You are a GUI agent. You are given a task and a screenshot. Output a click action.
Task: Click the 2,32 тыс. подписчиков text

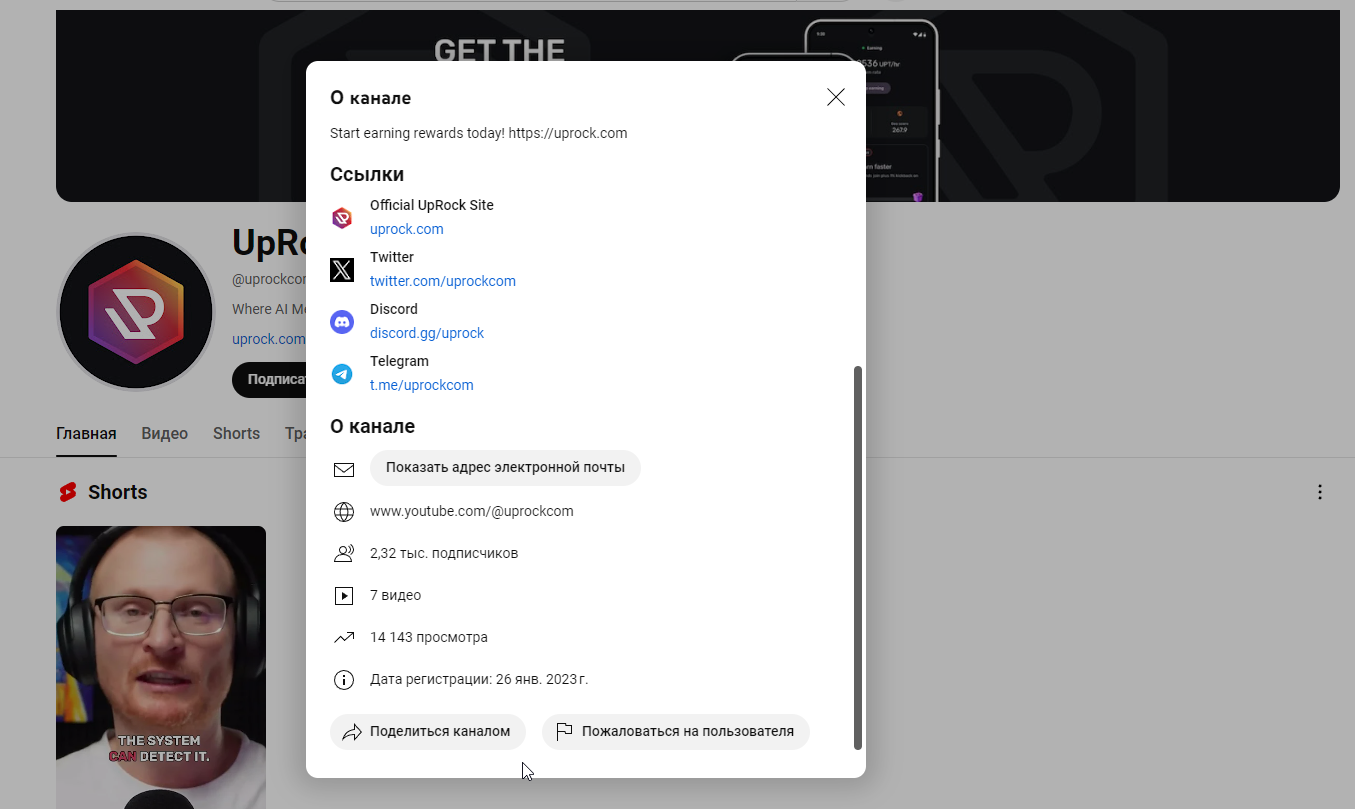[444, 553]
